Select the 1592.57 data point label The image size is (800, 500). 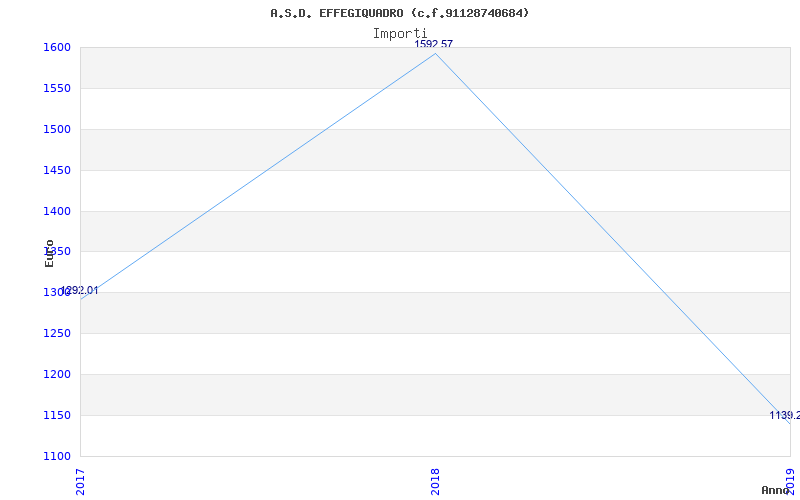[x=433, y=44]
